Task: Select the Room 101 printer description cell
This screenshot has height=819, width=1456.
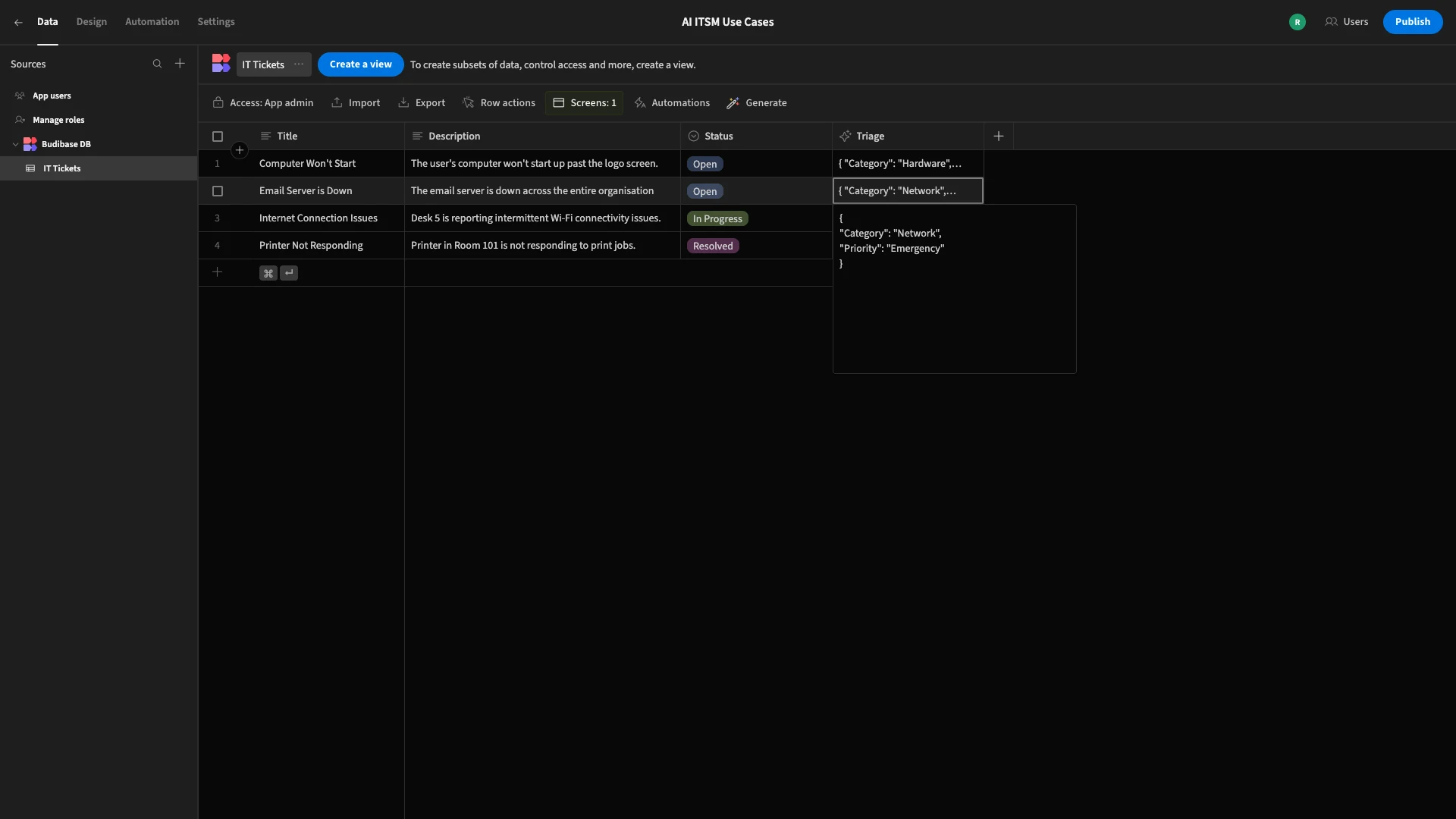Action: tap(543, 246)
